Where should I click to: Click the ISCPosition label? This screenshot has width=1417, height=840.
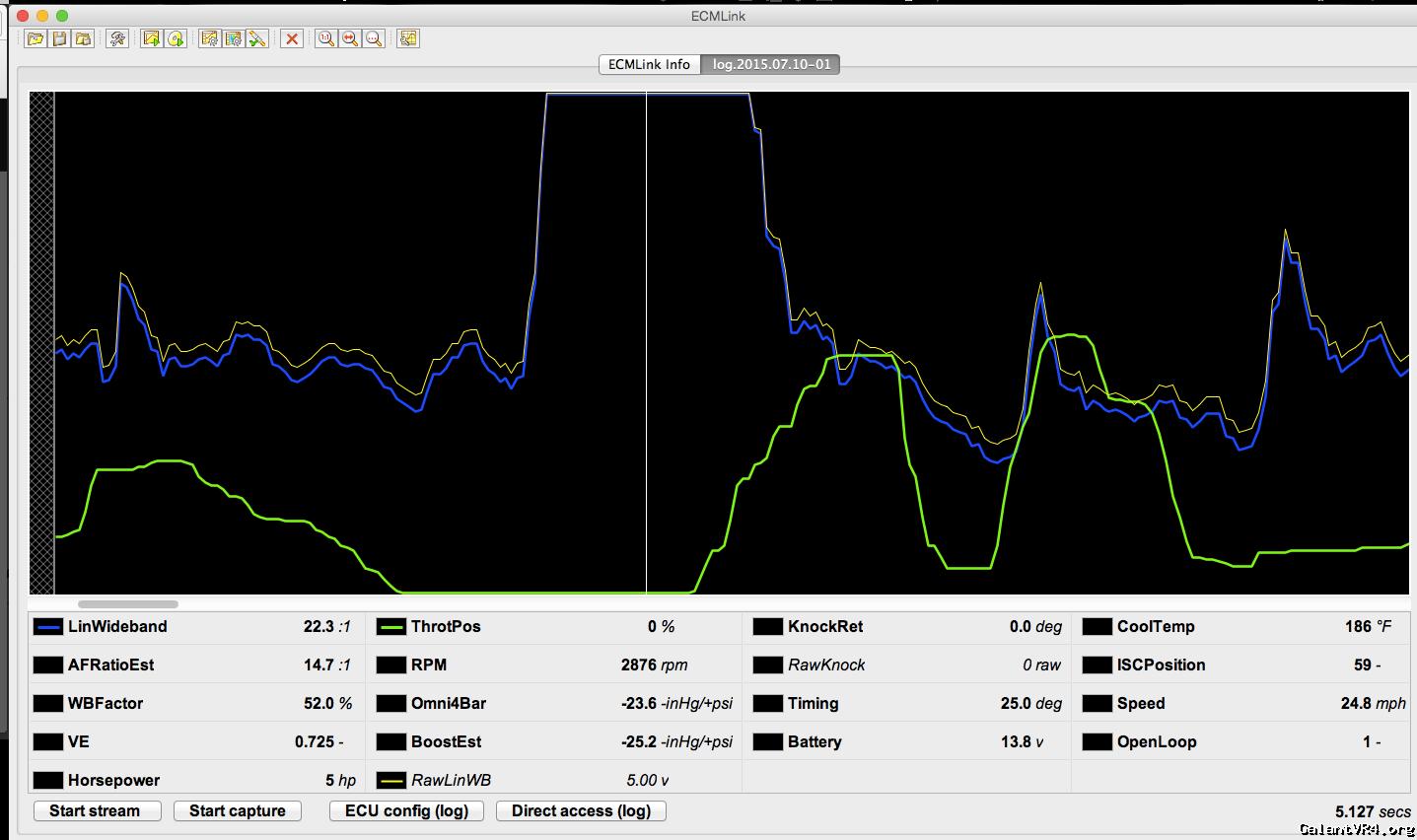click(1162, 665)
